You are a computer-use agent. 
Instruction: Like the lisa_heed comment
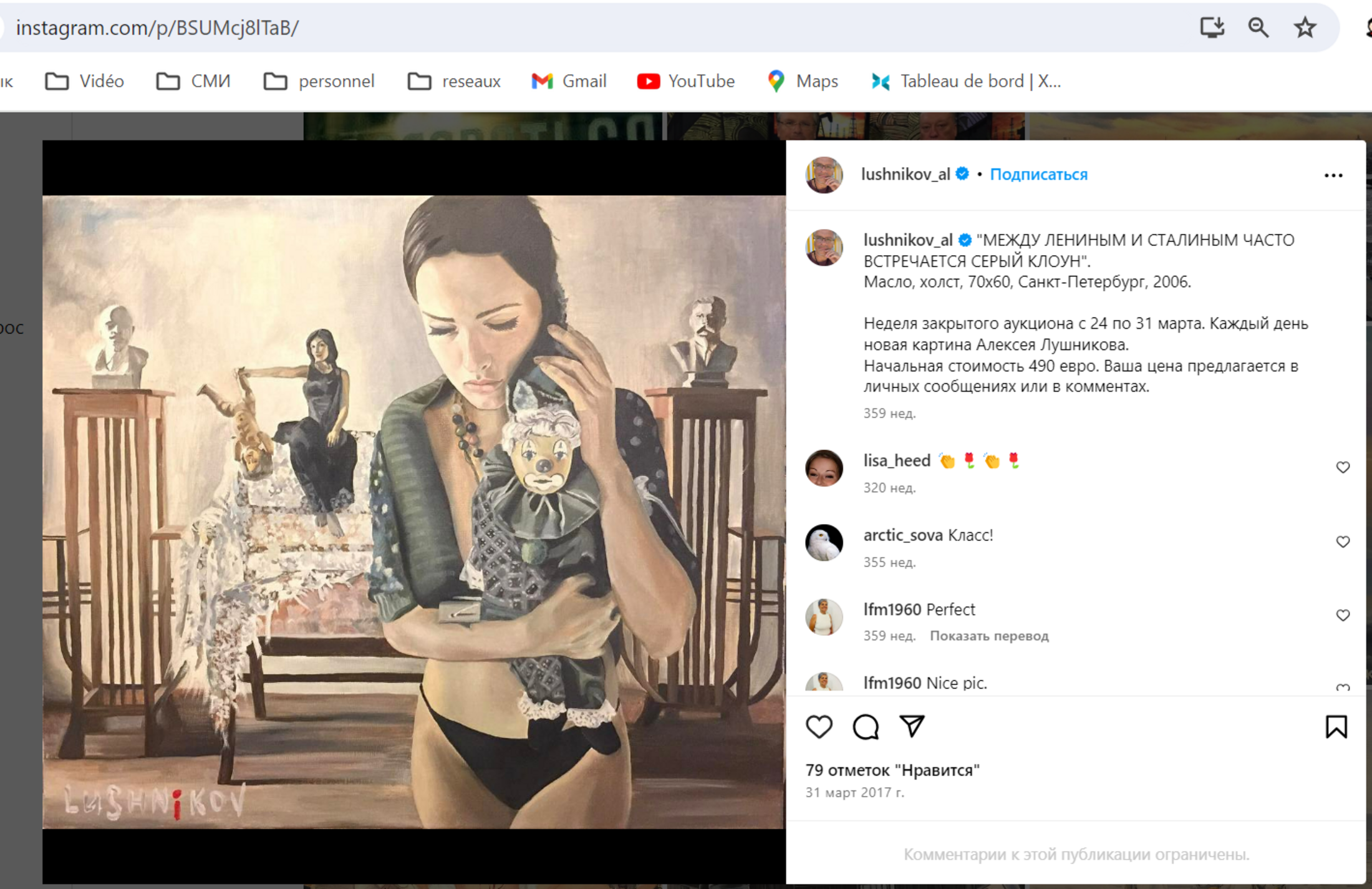tap(1343, 467)
